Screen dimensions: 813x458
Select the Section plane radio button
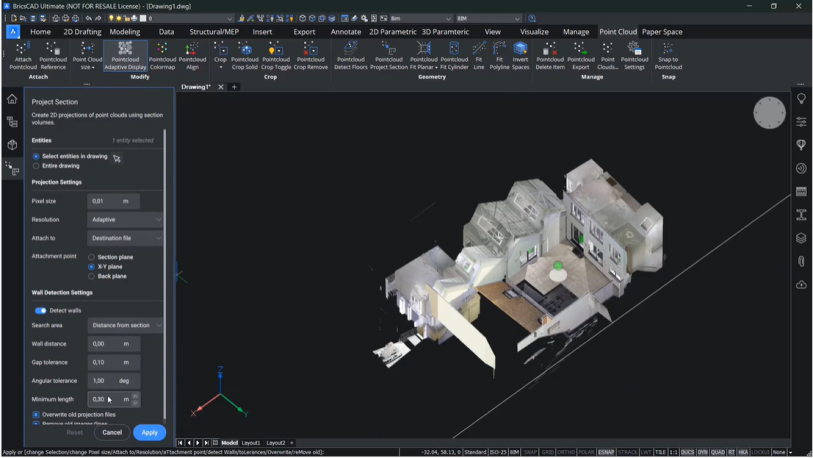coord(92,257)
